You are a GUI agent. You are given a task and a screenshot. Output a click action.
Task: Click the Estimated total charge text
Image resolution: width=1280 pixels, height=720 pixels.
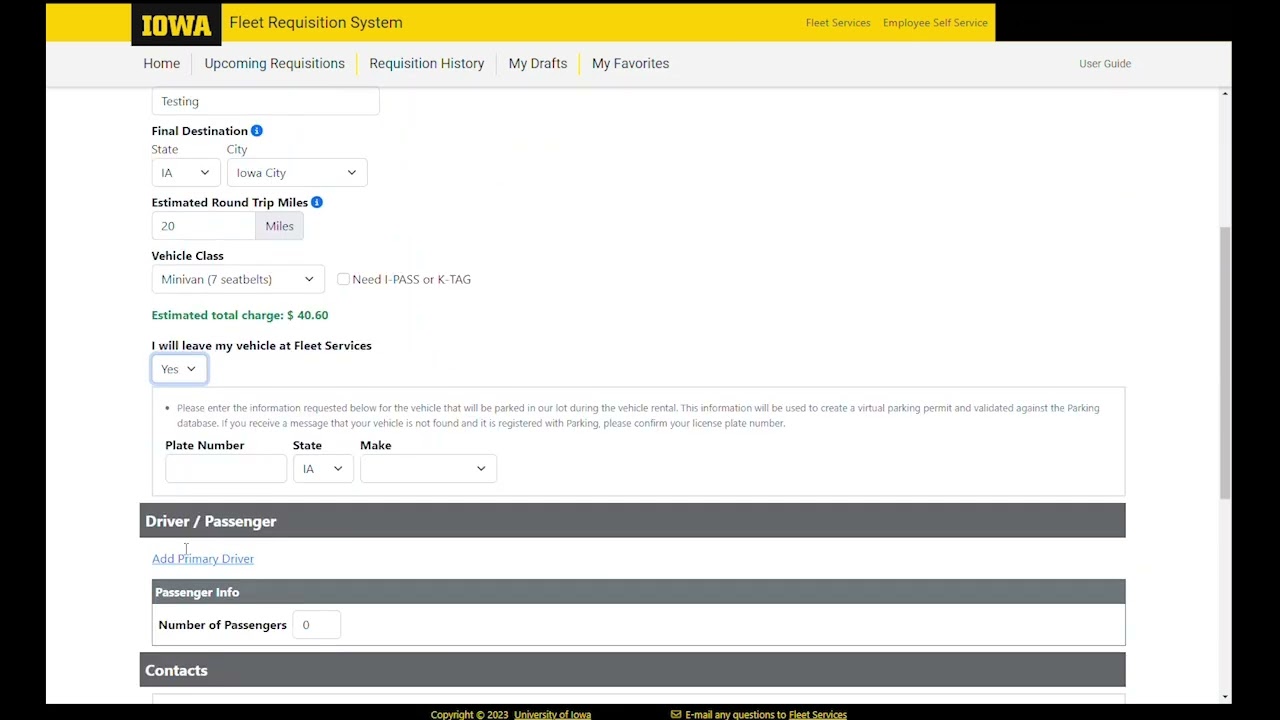point(240,315)
